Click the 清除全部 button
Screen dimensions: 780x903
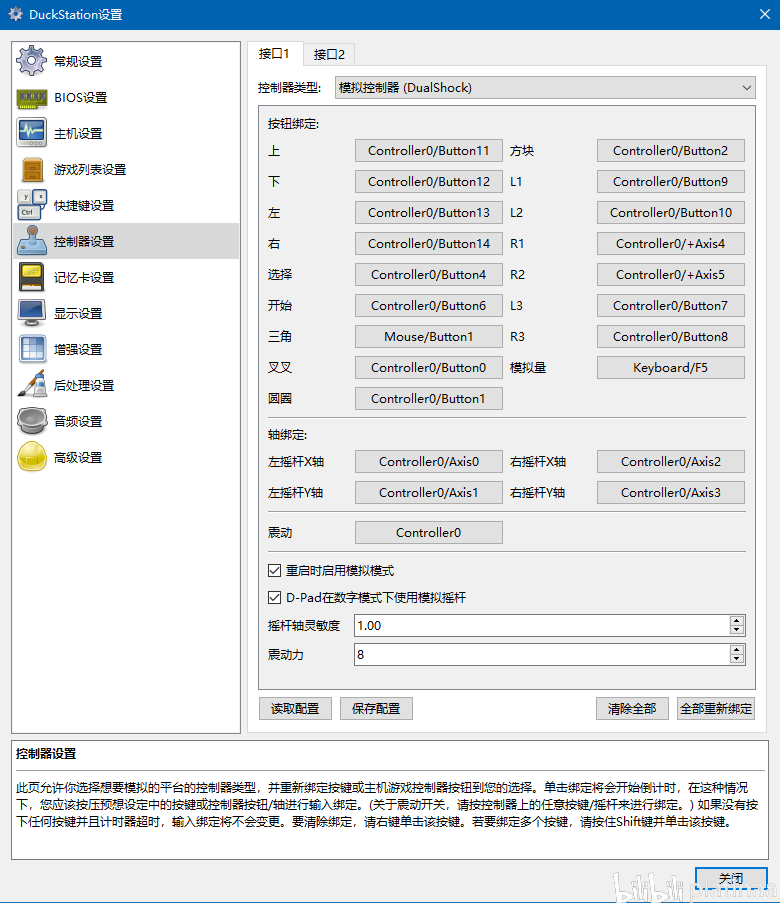(632, 708)
